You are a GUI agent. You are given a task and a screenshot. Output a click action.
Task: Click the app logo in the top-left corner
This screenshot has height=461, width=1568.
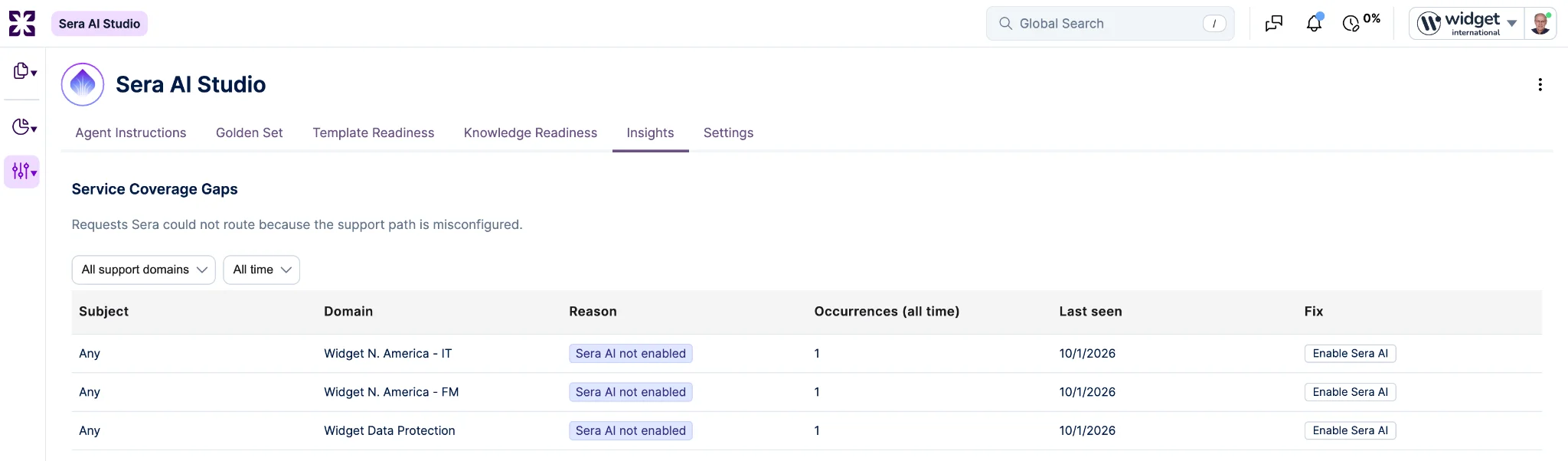point(22,24)
